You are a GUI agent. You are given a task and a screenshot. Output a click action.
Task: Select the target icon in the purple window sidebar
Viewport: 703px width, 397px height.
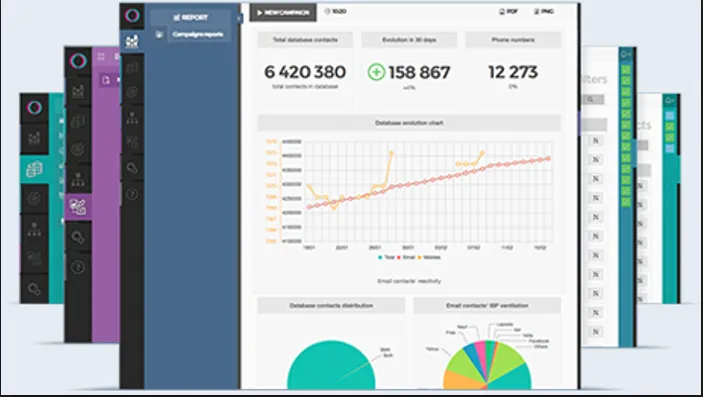pos(78,149)
